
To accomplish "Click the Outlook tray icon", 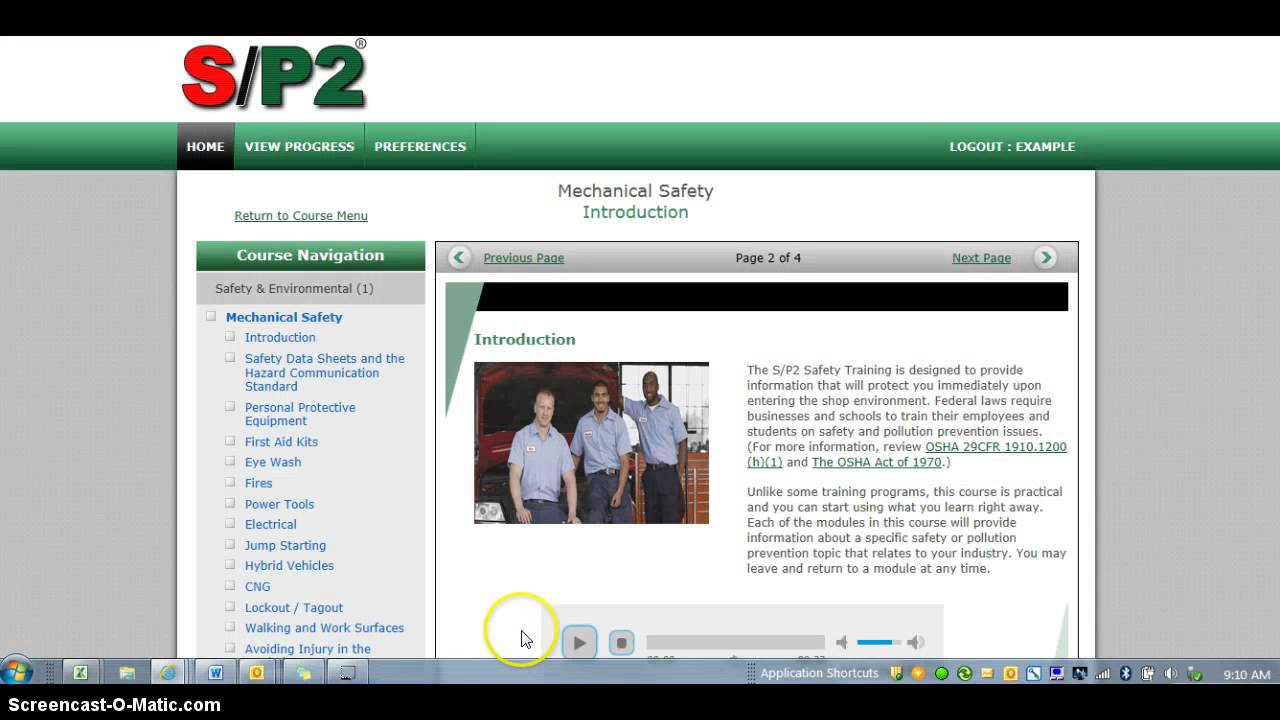I will tap(1010, 674).
